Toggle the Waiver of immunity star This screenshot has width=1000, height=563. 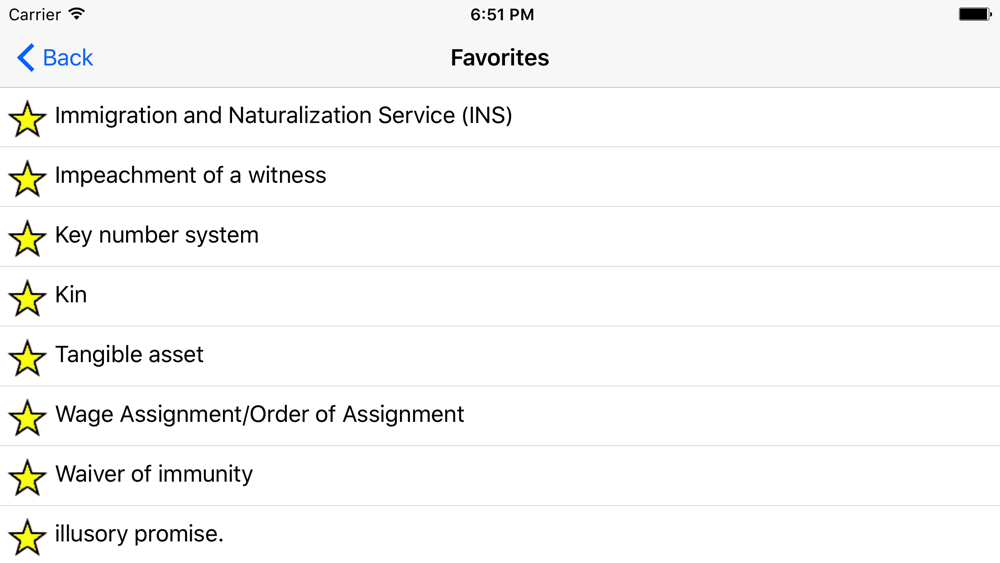tap(27, 478)
